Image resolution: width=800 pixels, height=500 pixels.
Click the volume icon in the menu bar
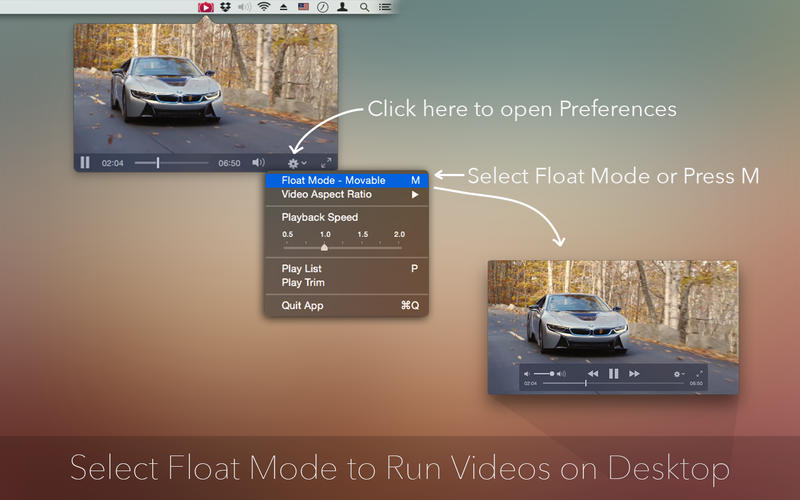(244, 7)
